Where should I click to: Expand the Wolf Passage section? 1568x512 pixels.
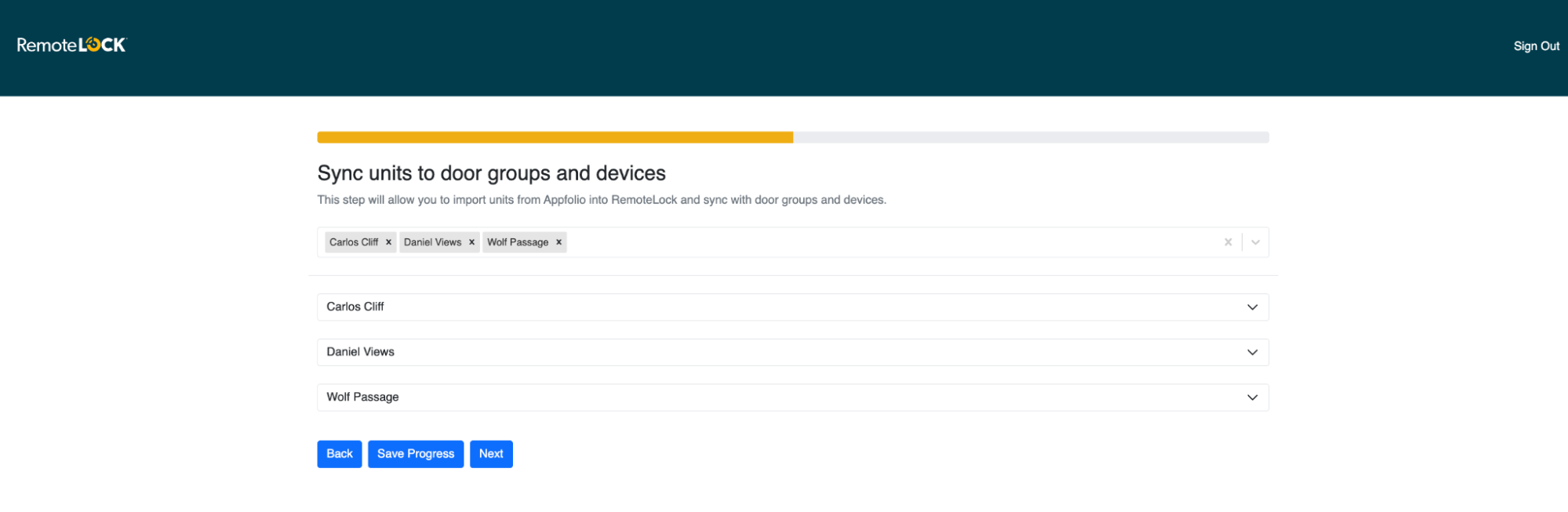click(x=792, y=398)
